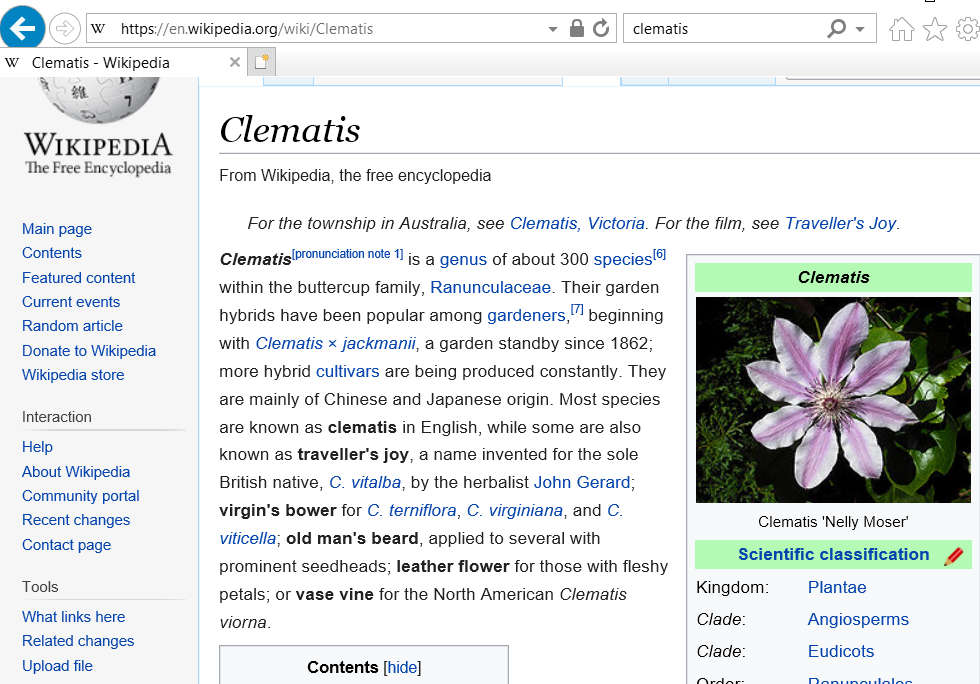980x684 pixels.
Task: Open the Clematis 'Nelly Moser' flower image
Action: tap(833, 400)
